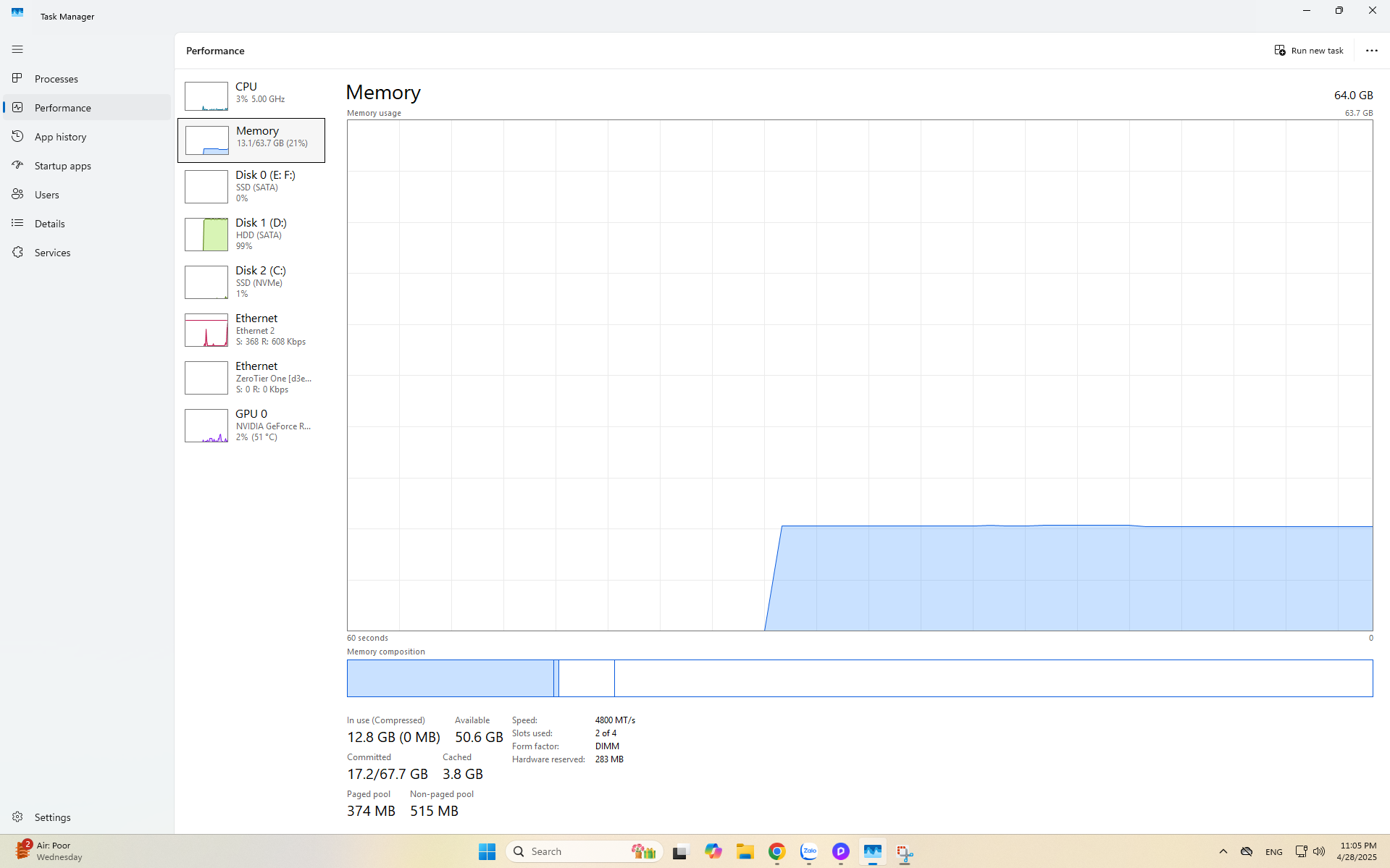Viewport: 1390px width, 868px height.
Task: Click the Settings gear icon
Action: click(x=17, y=817)
